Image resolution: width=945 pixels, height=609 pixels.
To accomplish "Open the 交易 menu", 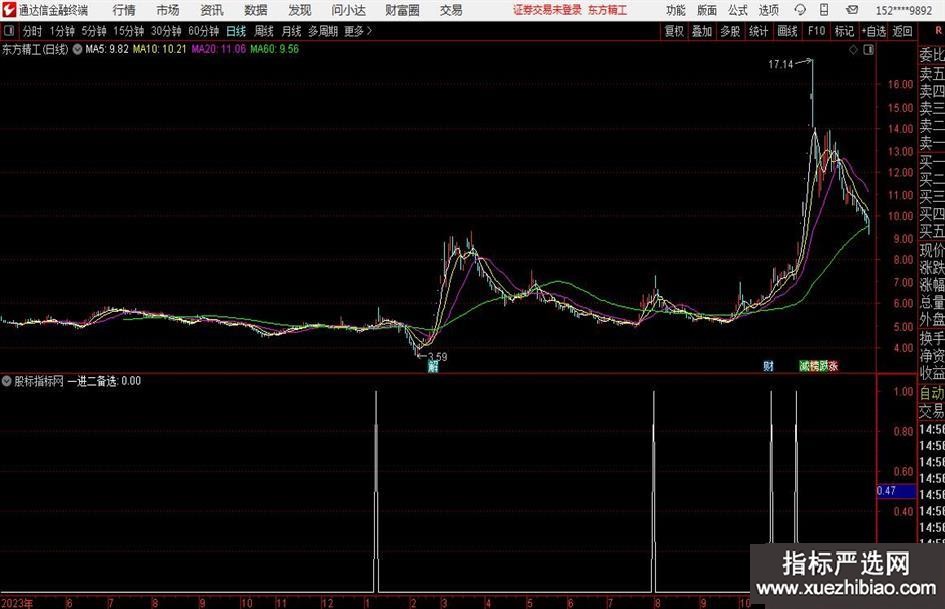I will coord(451,10).
